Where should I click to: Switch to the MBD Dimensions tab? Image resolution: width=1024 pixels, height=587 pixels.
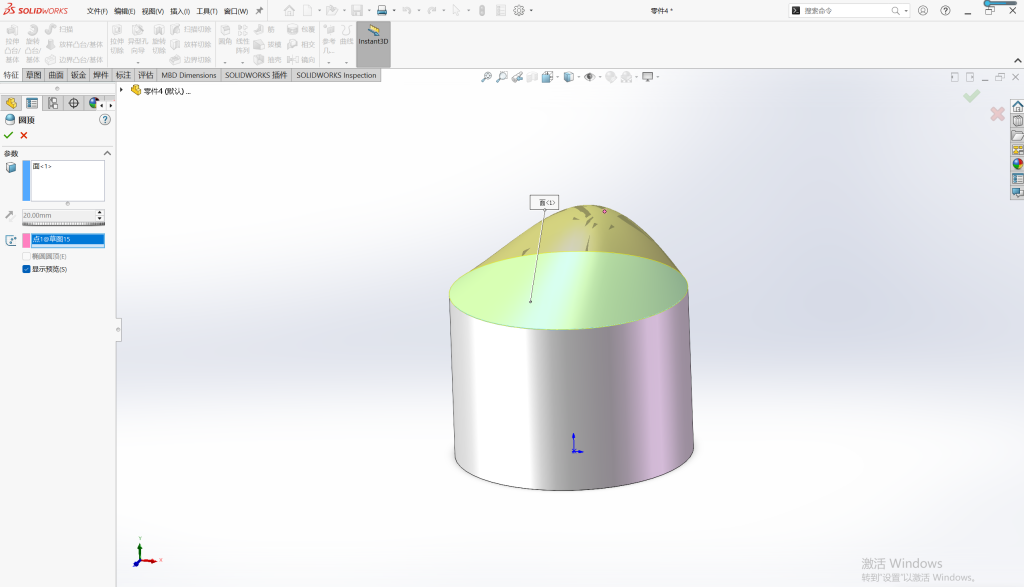189,75
